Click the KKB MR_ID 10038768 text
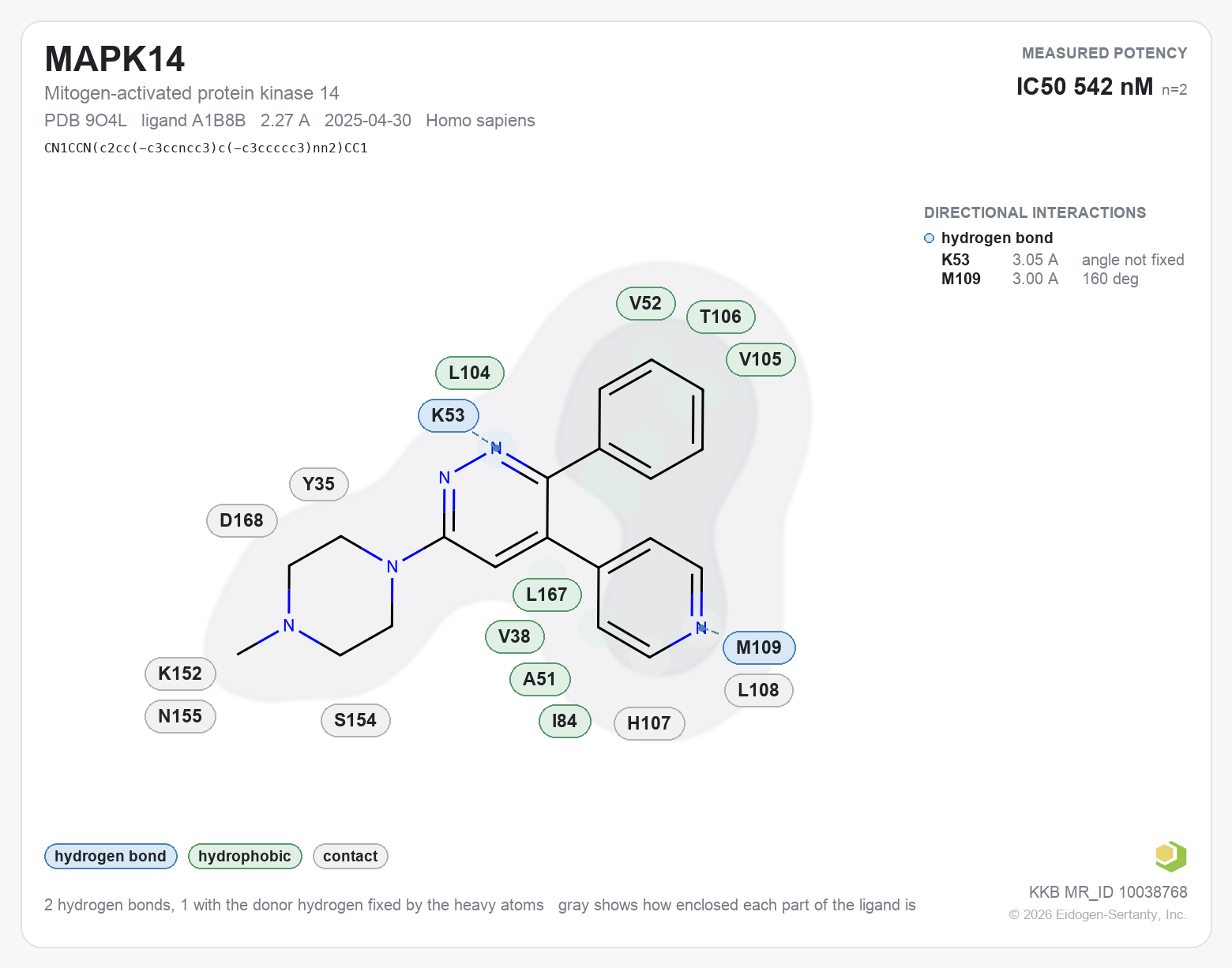 tap(1108, 892)
